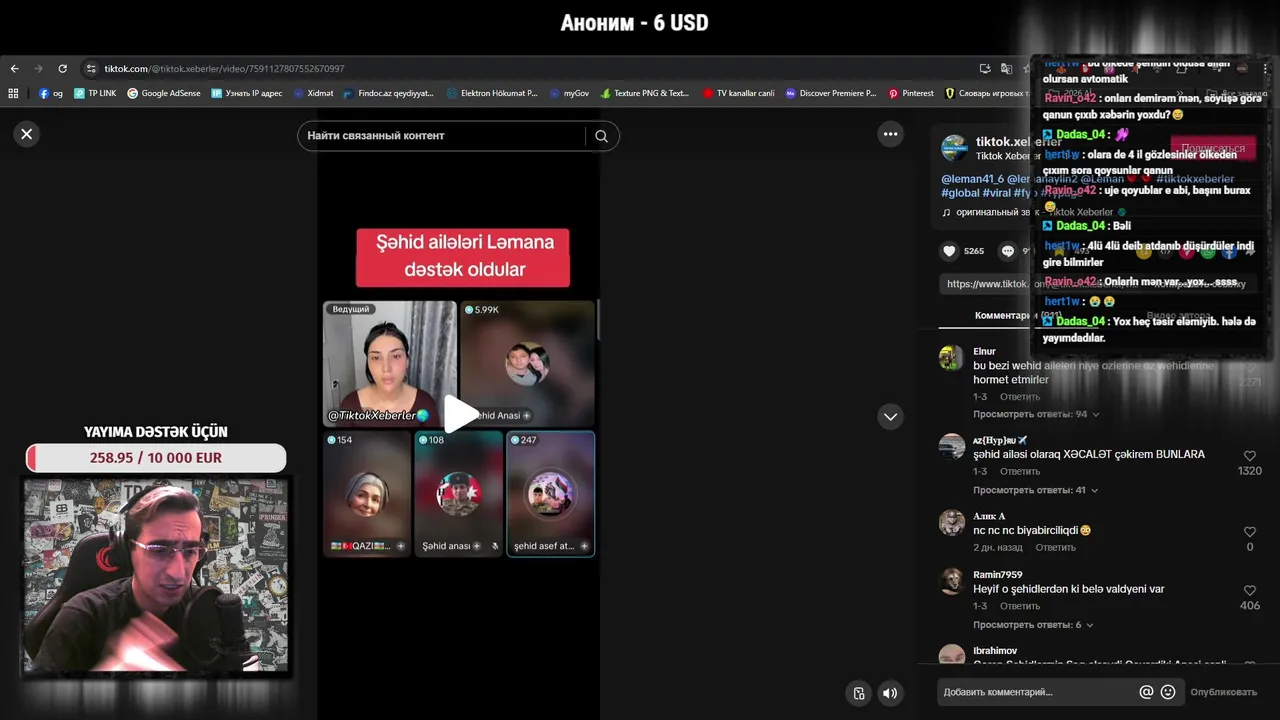Play the paused video
Image resolution: width=1280 pixels, height=720 pixels.
460,414
